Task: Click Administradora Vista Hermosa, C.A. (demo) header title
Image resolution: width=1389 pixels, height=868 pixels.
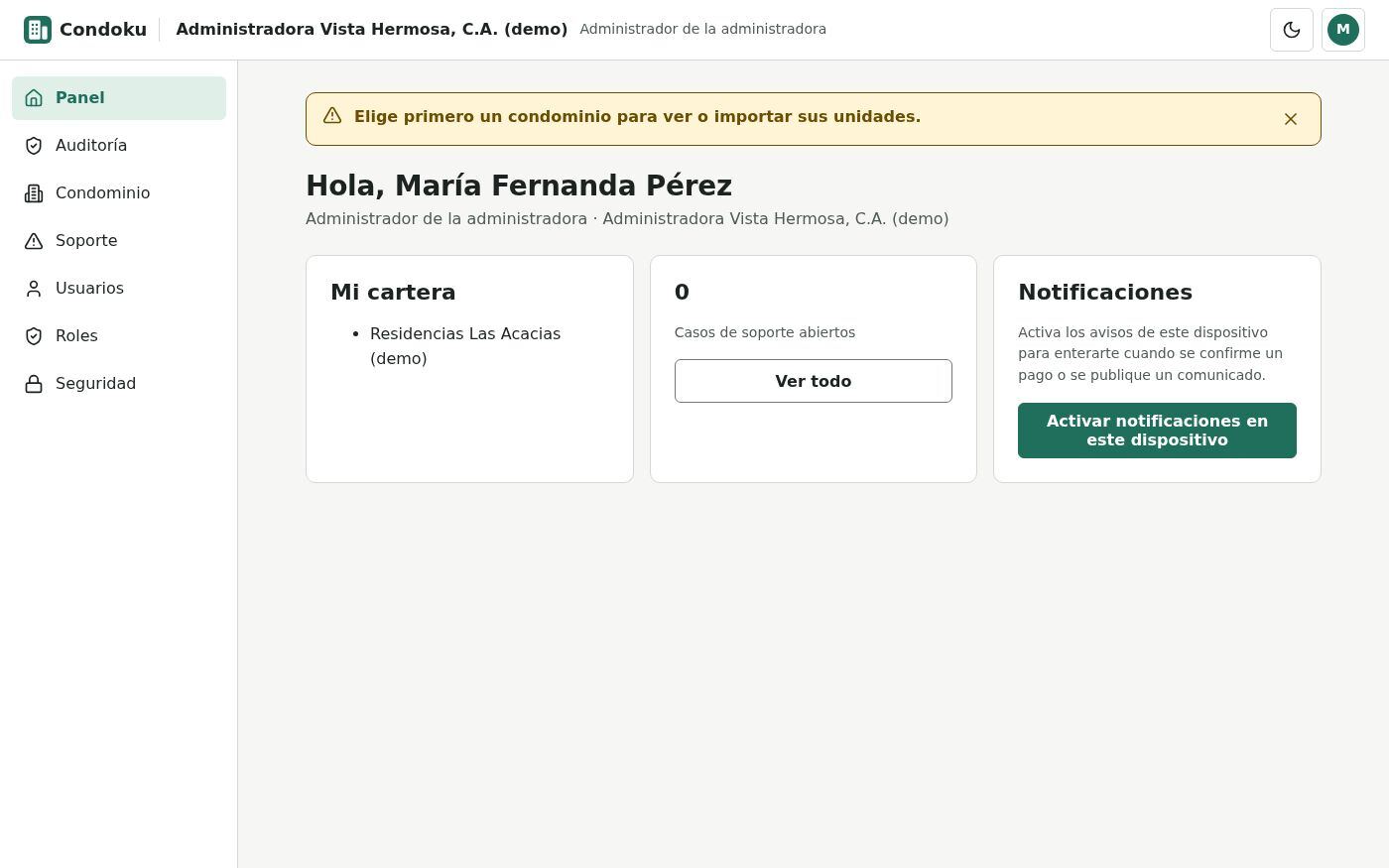Action: (372, 30)
